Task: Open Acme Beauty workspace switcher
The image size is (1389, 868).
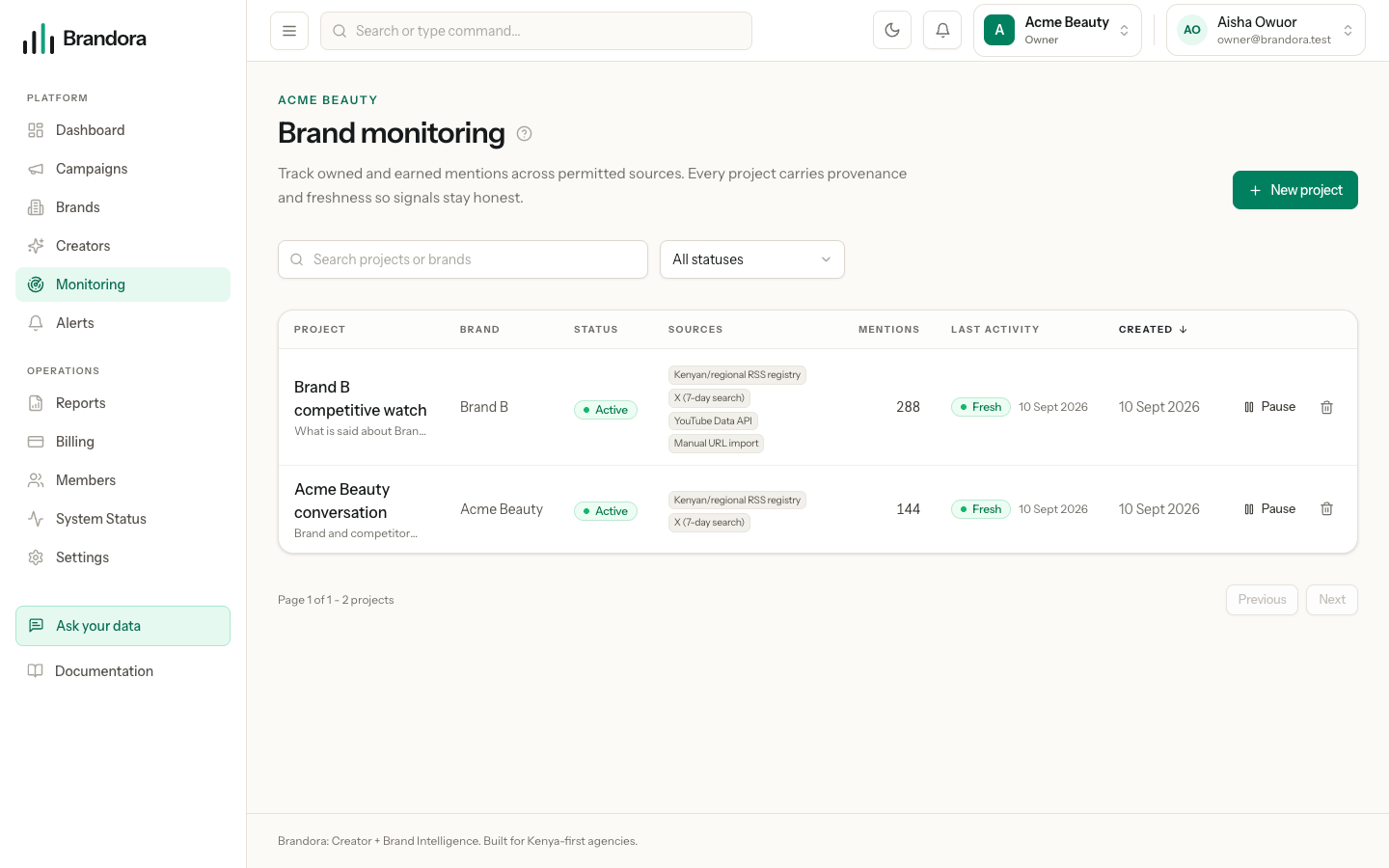Action: 1057,30
